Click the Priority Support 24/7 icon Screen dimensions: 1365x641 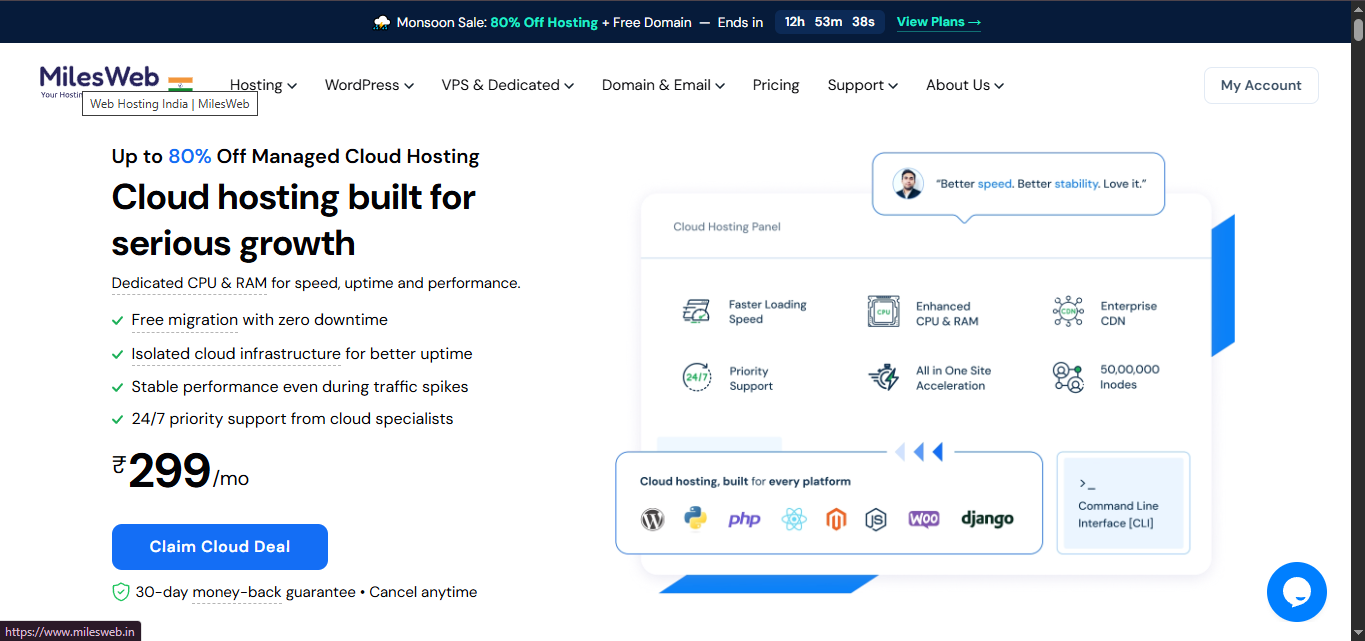tap(696, 378)
